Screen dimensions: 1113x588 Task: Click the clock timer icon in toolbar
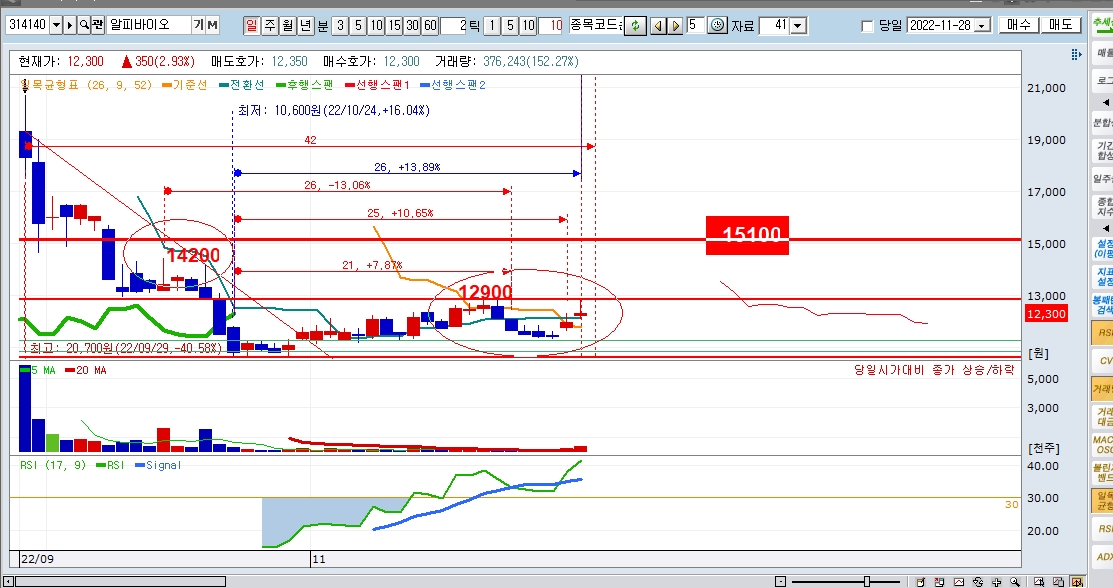(717, 25)
